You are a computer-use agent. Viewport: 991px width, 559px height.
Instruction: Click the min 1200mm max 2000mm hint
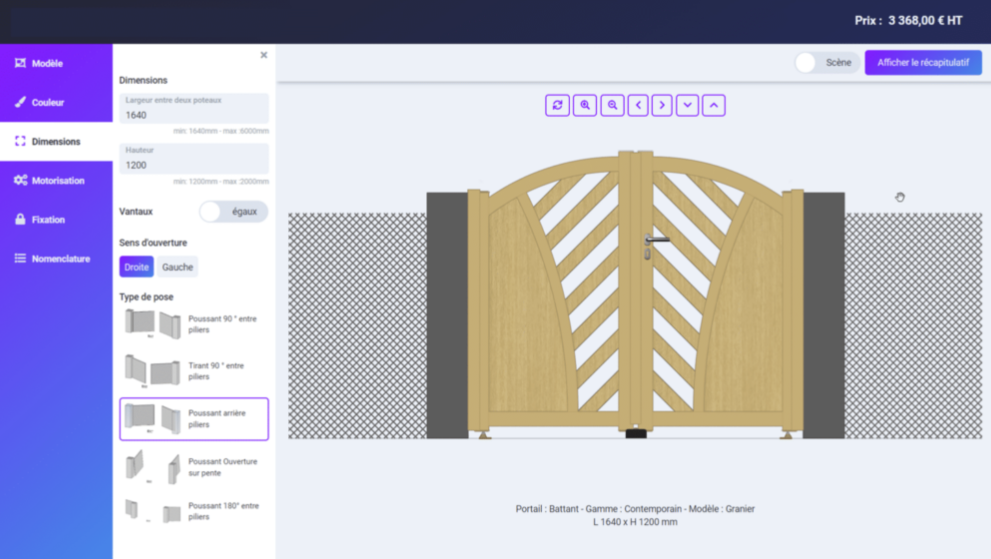click(221, 181)
